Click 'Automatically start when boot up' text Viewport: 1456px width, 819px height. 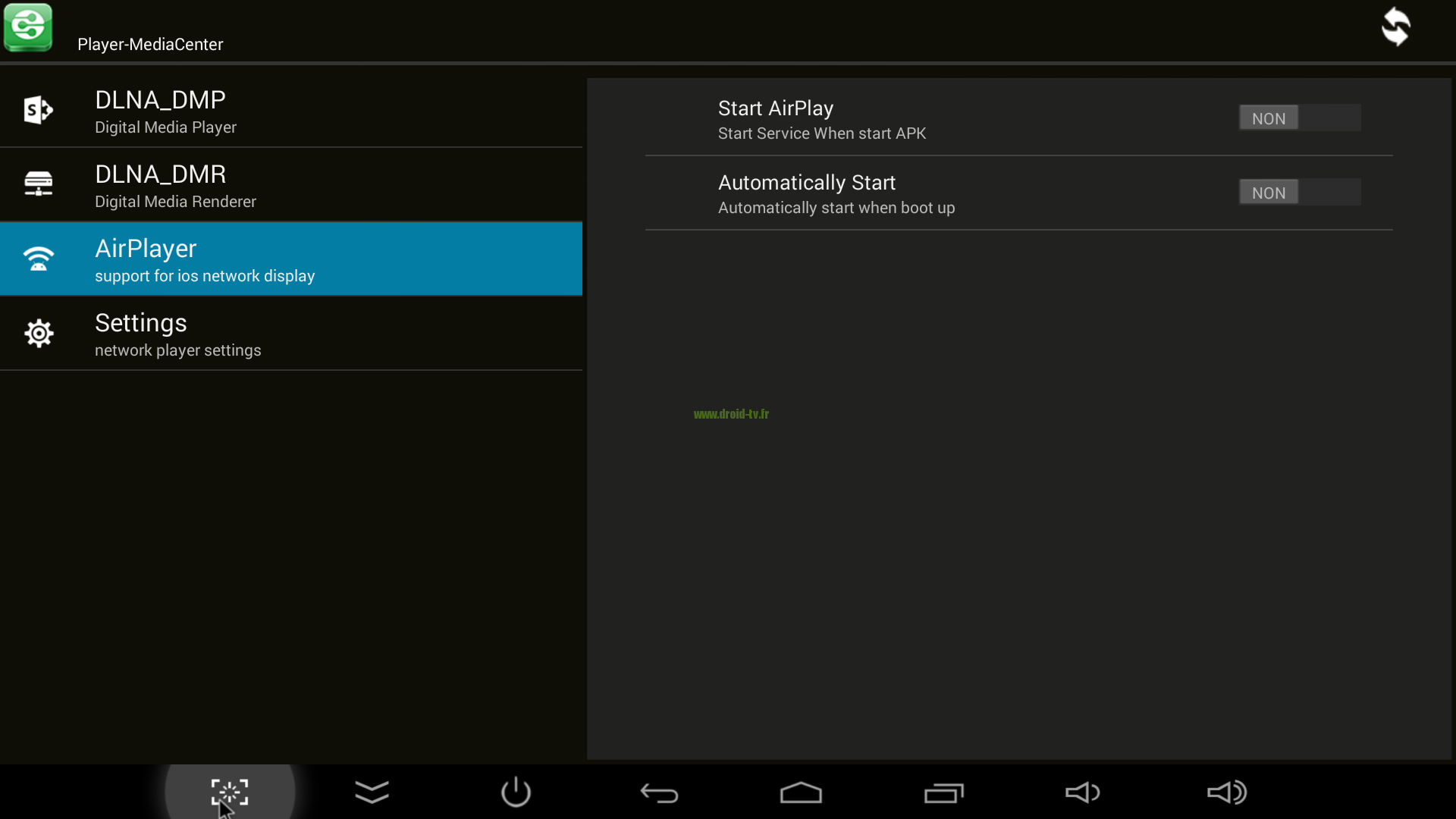tap(836, 208)
